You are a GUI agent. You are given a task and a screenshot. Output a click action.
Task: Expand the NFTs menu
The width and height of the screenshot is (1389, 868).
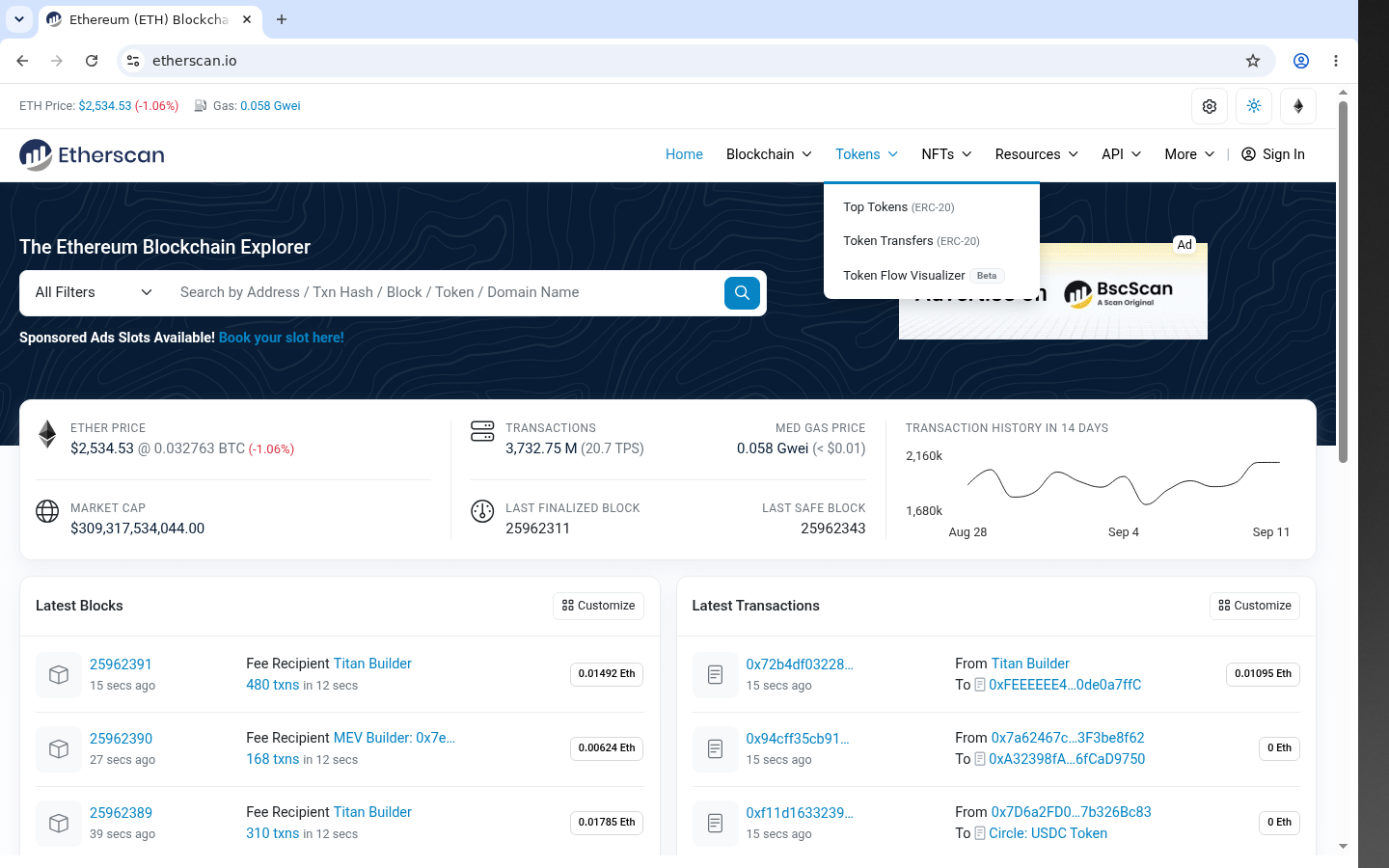click(x=946, y=154)
